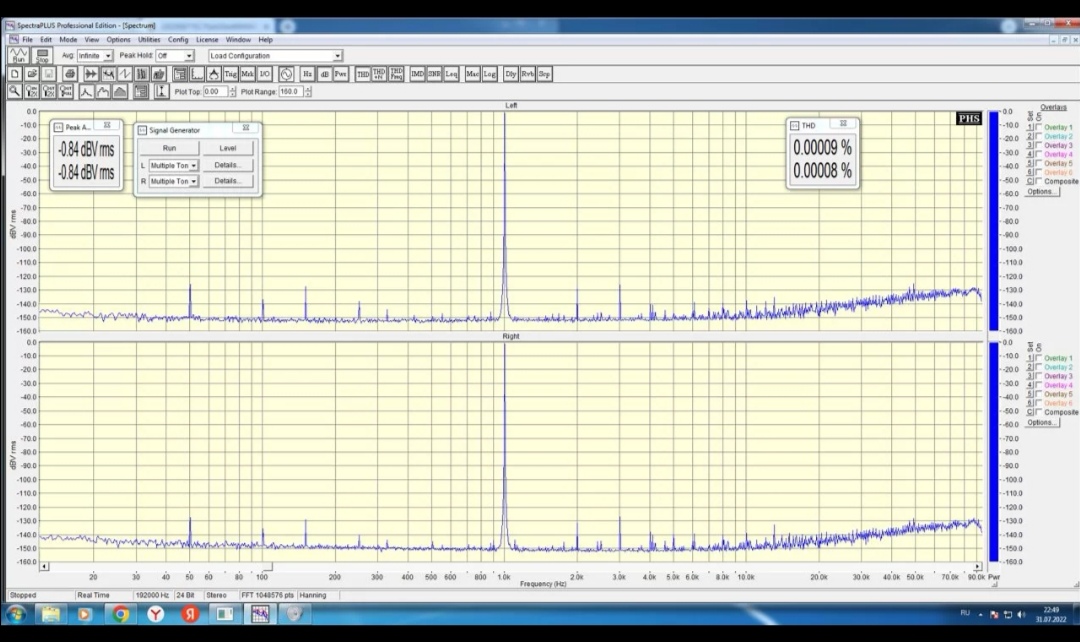
Task: Expand the Load Configuration dropdown
Action: click(x=337, y=56)
